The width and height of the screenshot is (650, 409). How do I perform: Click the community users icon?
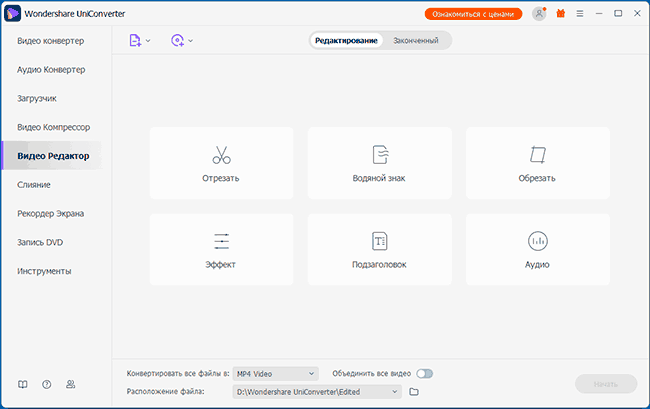click(70, 385)
